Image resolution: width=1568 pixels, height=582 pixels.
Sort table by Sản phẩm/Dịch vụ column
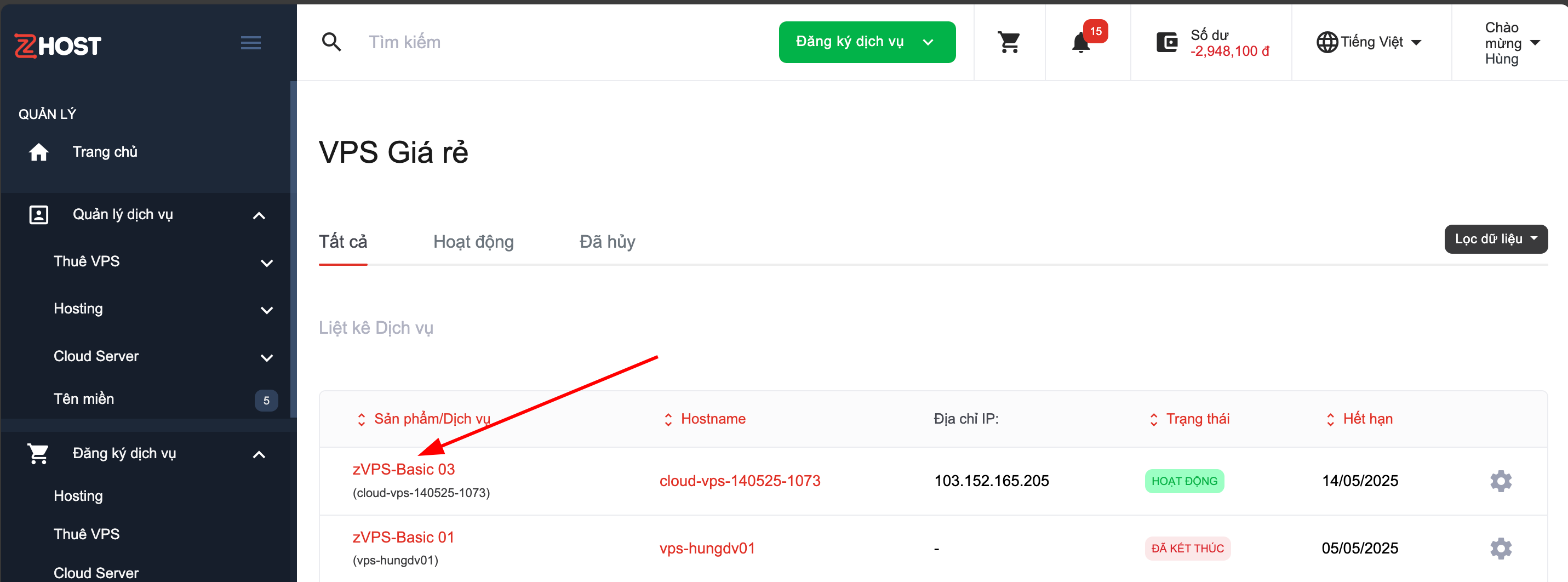431,419
